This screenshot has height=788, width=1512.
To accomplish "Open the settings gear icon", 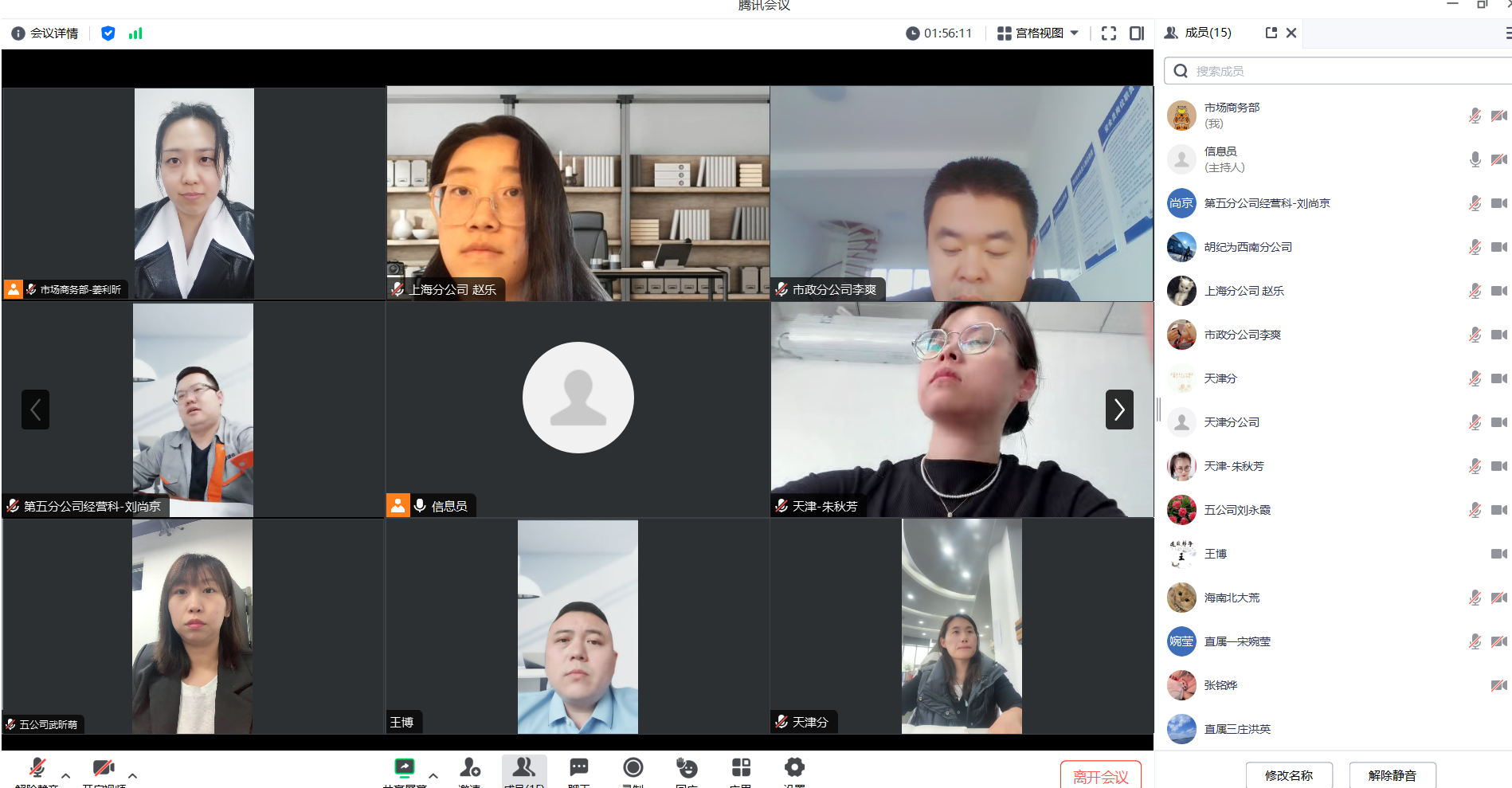I will tap(794, 767).
